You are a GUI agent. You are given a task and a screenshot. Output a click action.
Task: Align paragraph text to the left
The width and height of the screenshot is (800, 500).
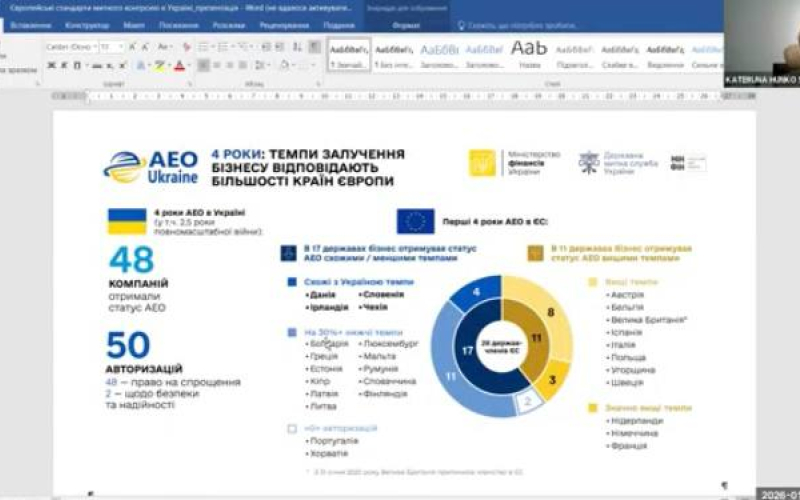click(x=203, y=66)
